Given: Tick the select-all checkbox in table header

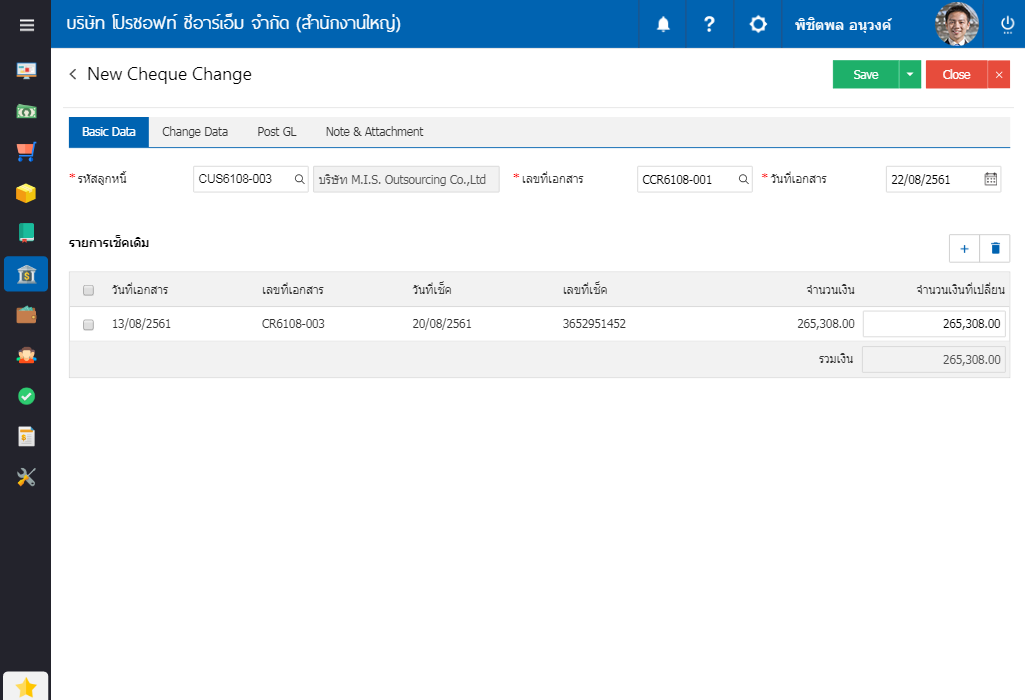Looking at the screenshot, I should pos(88,290).
